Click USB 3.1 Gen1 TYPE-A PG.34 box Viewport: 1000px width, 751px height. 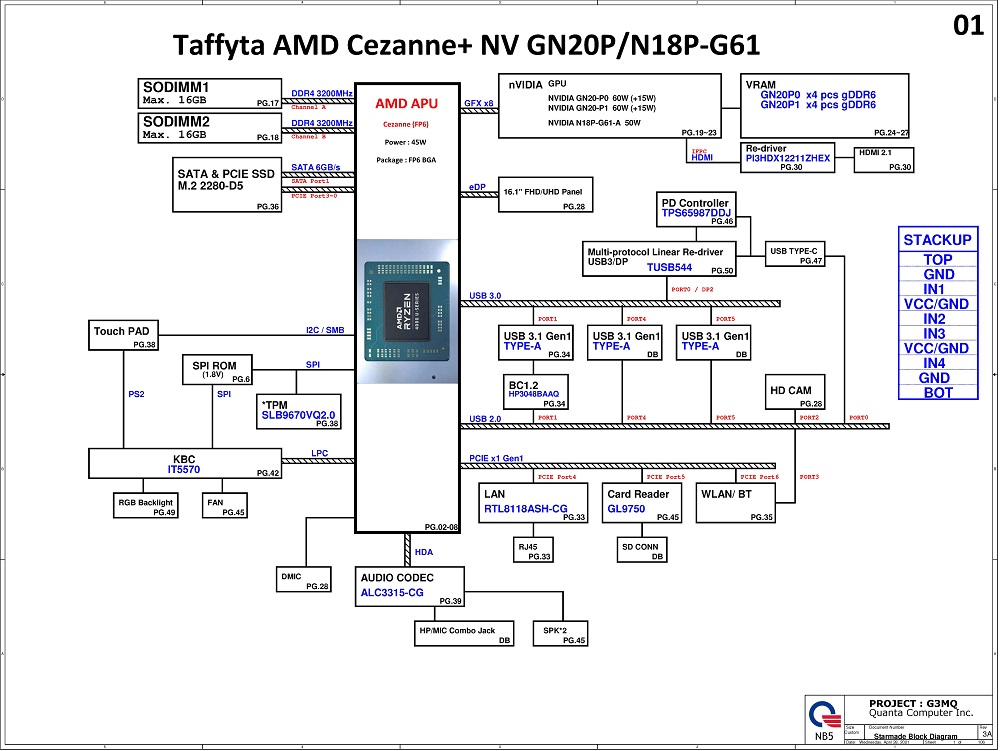pyautogui.click(x=535, y=342)
